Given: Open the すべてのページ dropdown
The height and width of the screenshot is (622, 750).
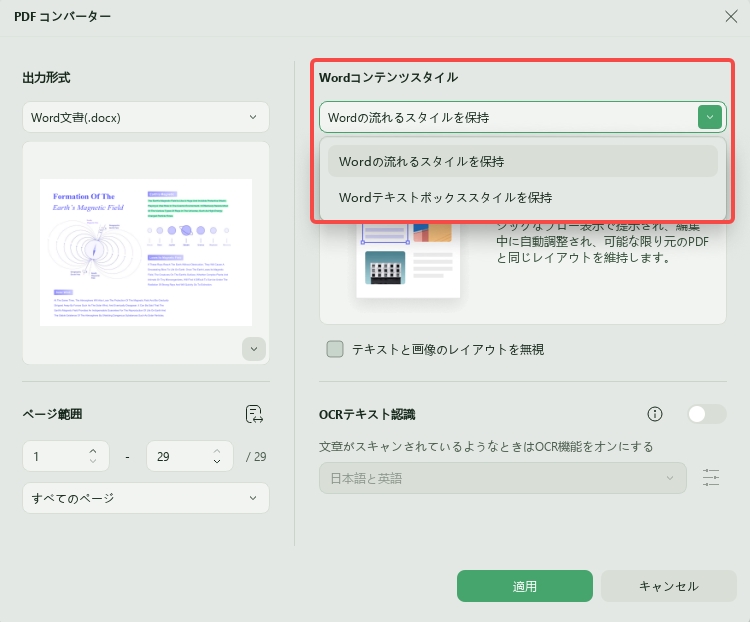Looking at the screenshot, I should (146, 498).
